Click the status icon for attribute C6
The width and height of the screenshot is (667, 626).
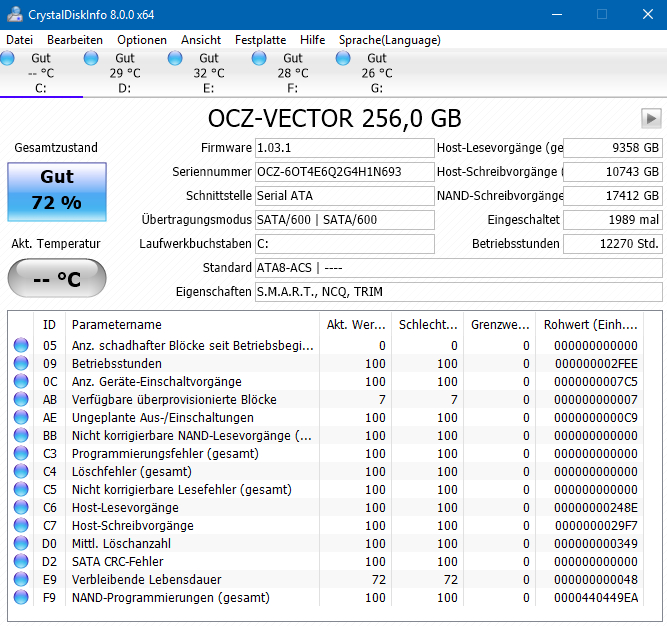point(21,507)
